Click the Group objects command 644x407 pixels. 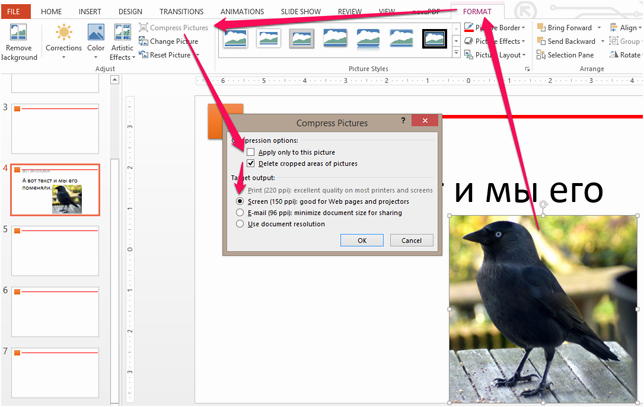[x=624, y=41]
